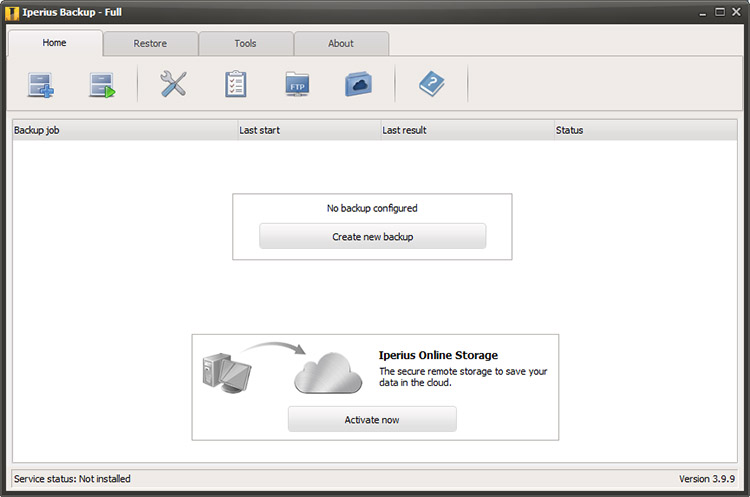Click the Run backup job toolbar icon
Image resolution: width=750 pixels, height=497 pixels.
(102, 85)
